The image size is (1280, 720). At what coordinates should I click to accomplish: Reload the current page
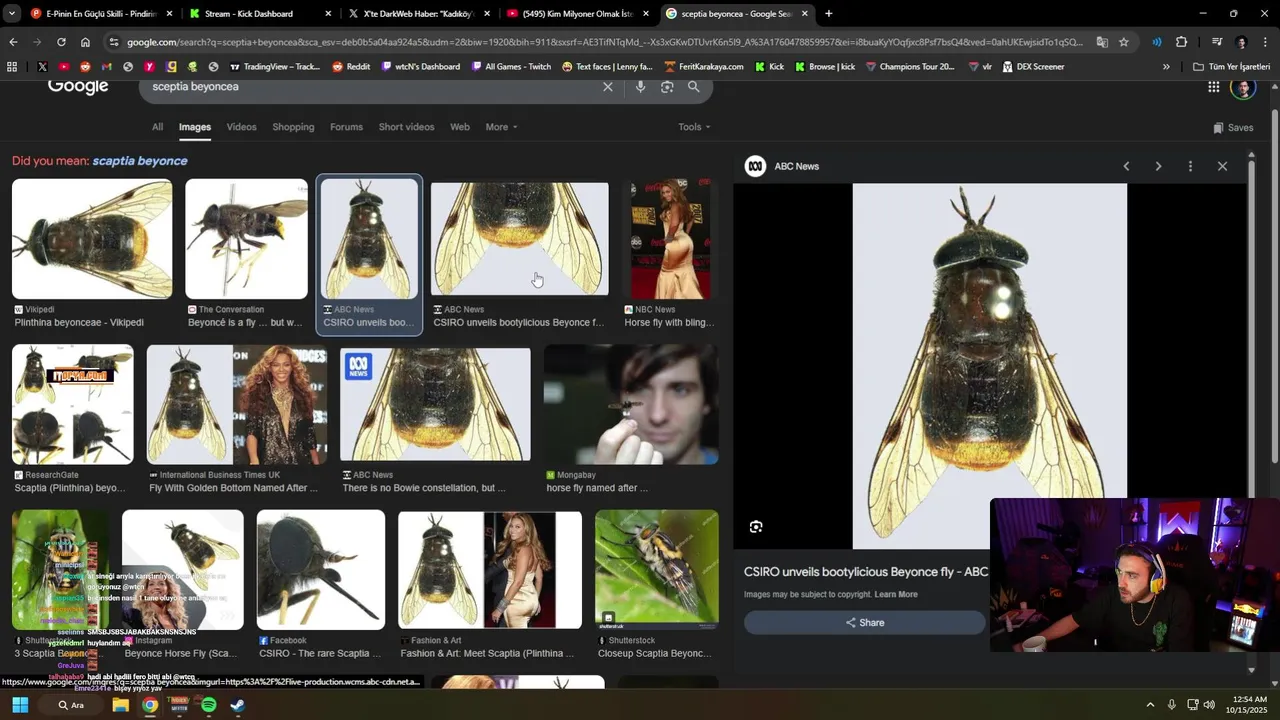(x=61, y=42)
